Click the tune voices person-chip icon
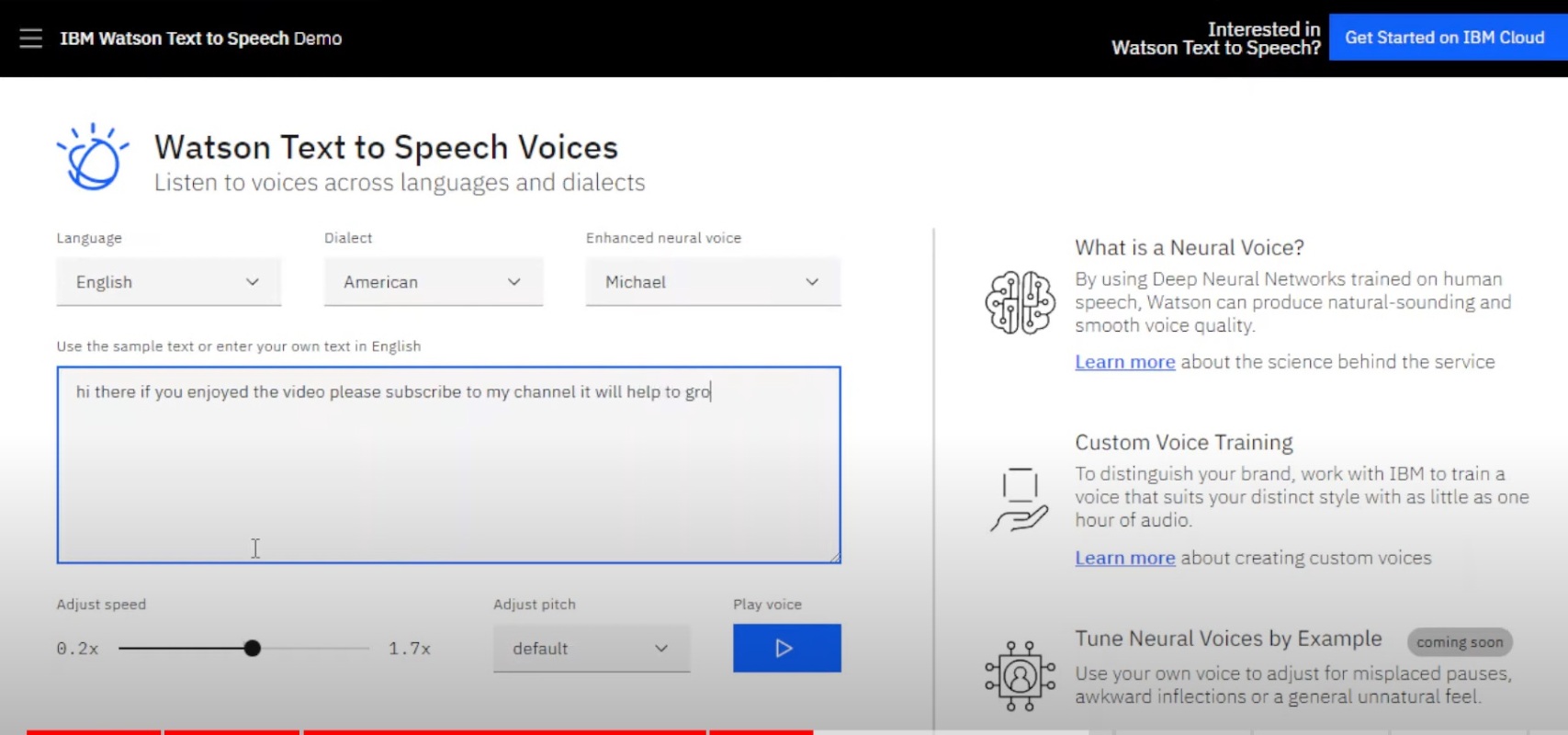The height and width of the screenshot is (735, 1568). click(1020, 676)
